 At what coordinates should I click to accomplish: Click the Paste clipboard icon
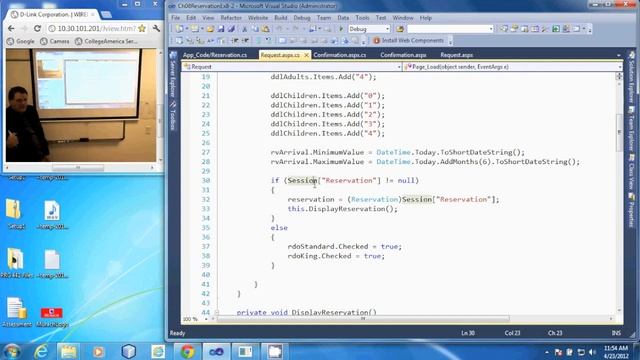pos(265,29)
